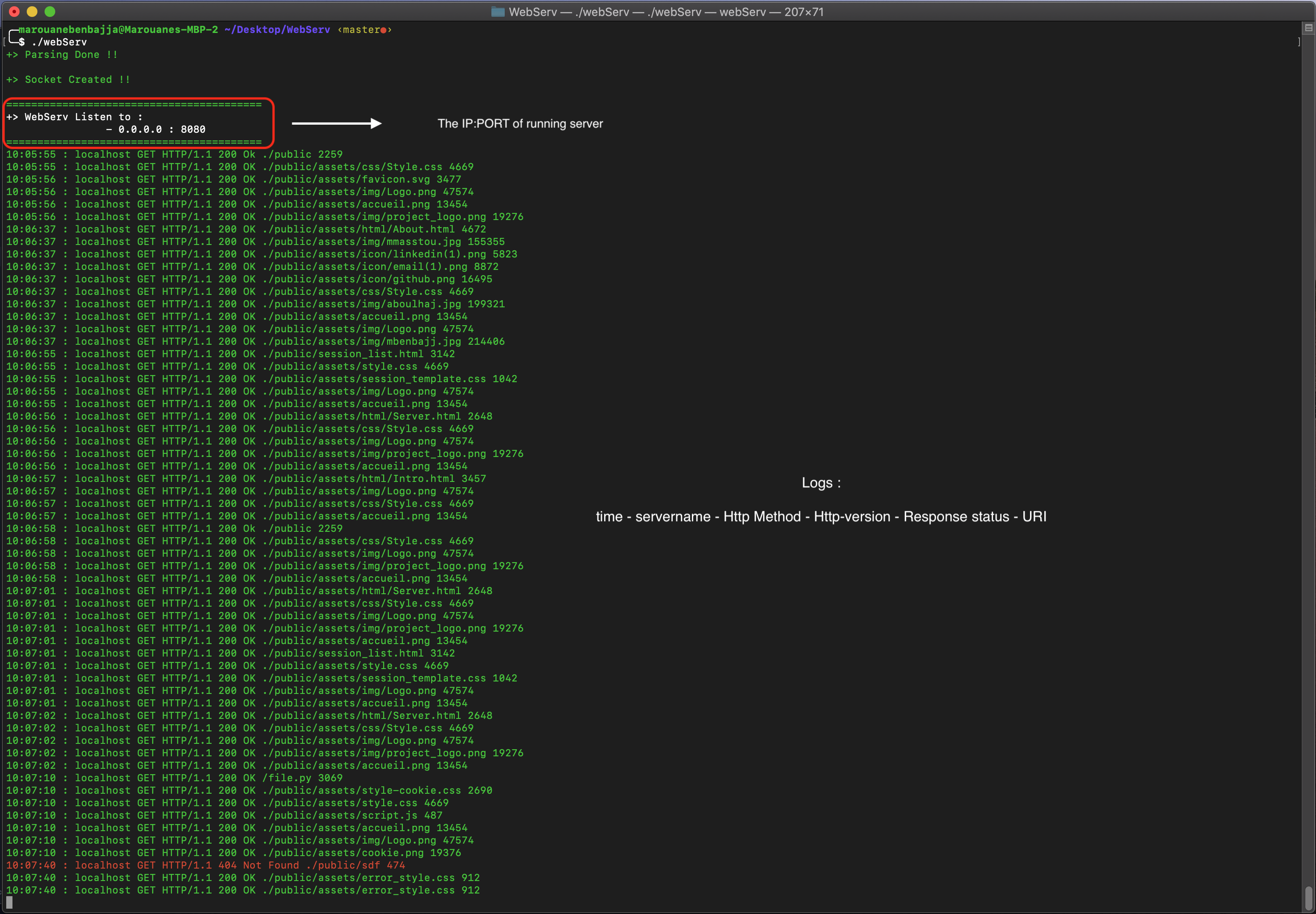Click the green fullscreen window button
Viewport: 1316px width, 914px height.
[x=50, y=12]
